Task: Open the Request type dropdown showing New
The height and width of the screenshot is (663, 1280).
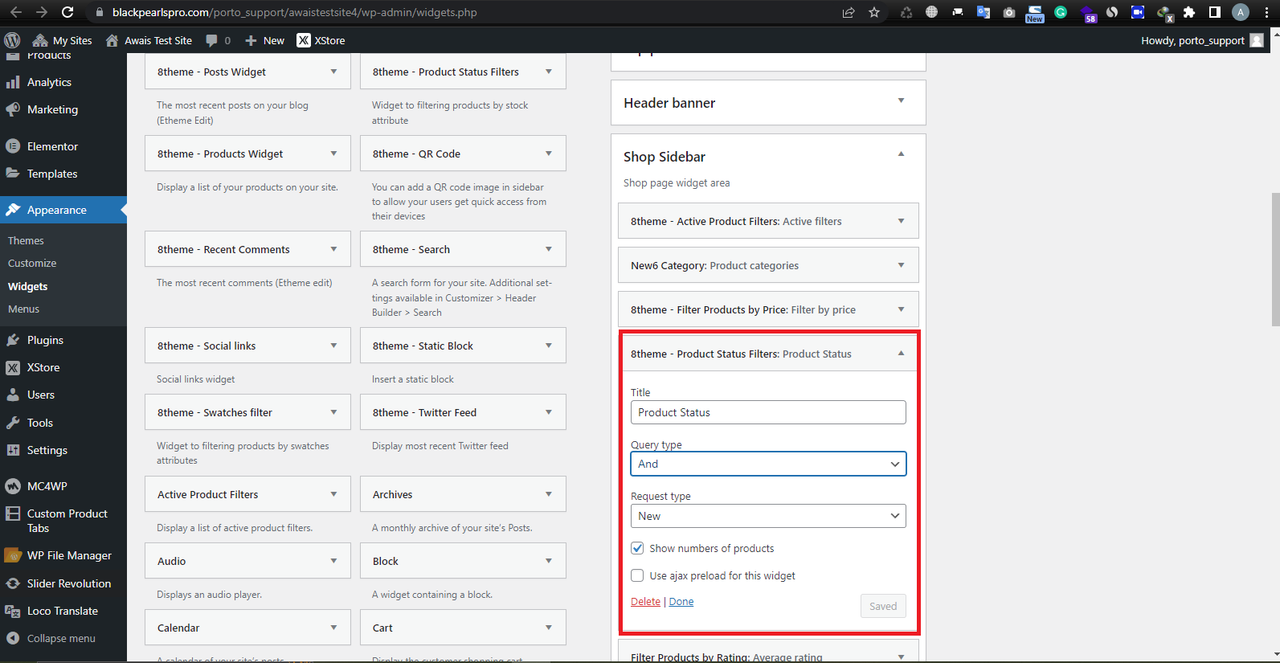Action: pos(768,516)
